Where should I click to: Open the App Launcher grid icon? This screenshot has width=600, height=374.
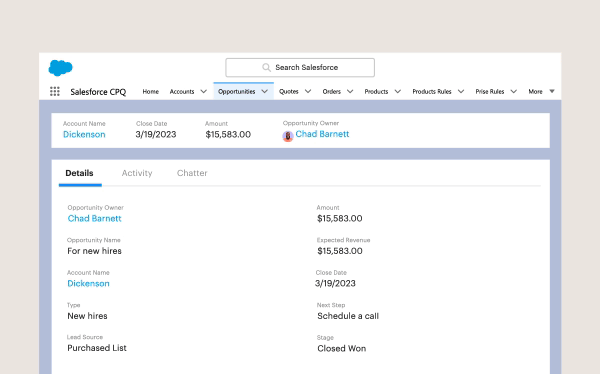(x=55, y=91)
